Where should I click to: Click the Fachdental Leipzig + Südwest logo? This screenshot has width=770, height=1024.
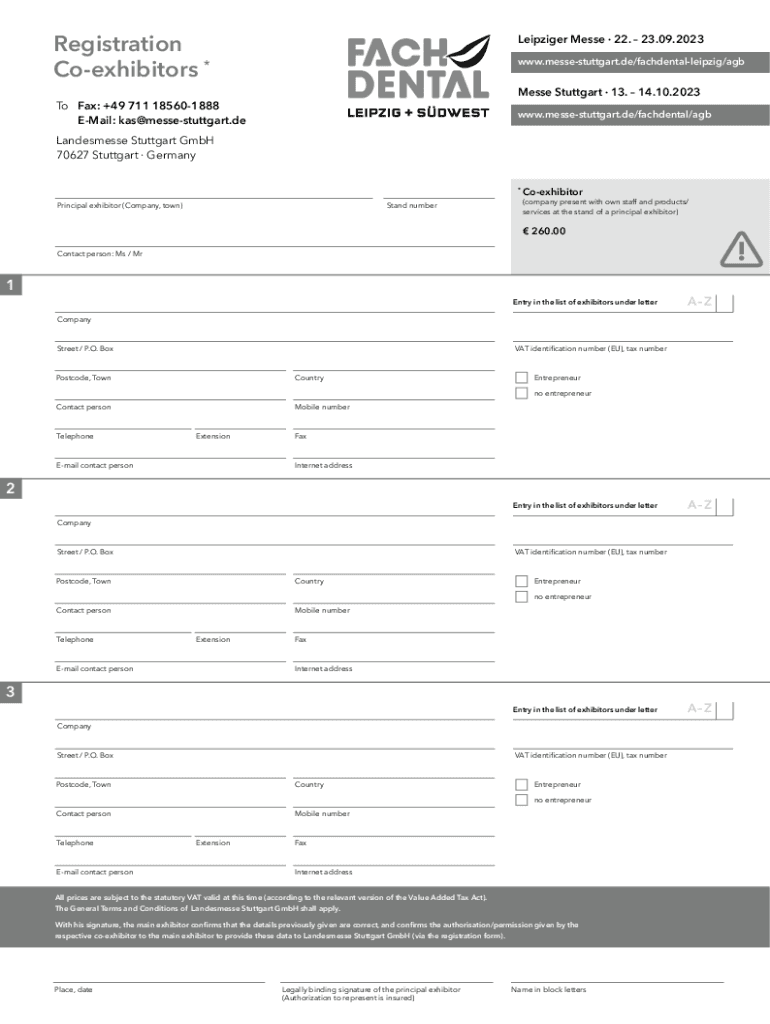(x=418, y=77)
